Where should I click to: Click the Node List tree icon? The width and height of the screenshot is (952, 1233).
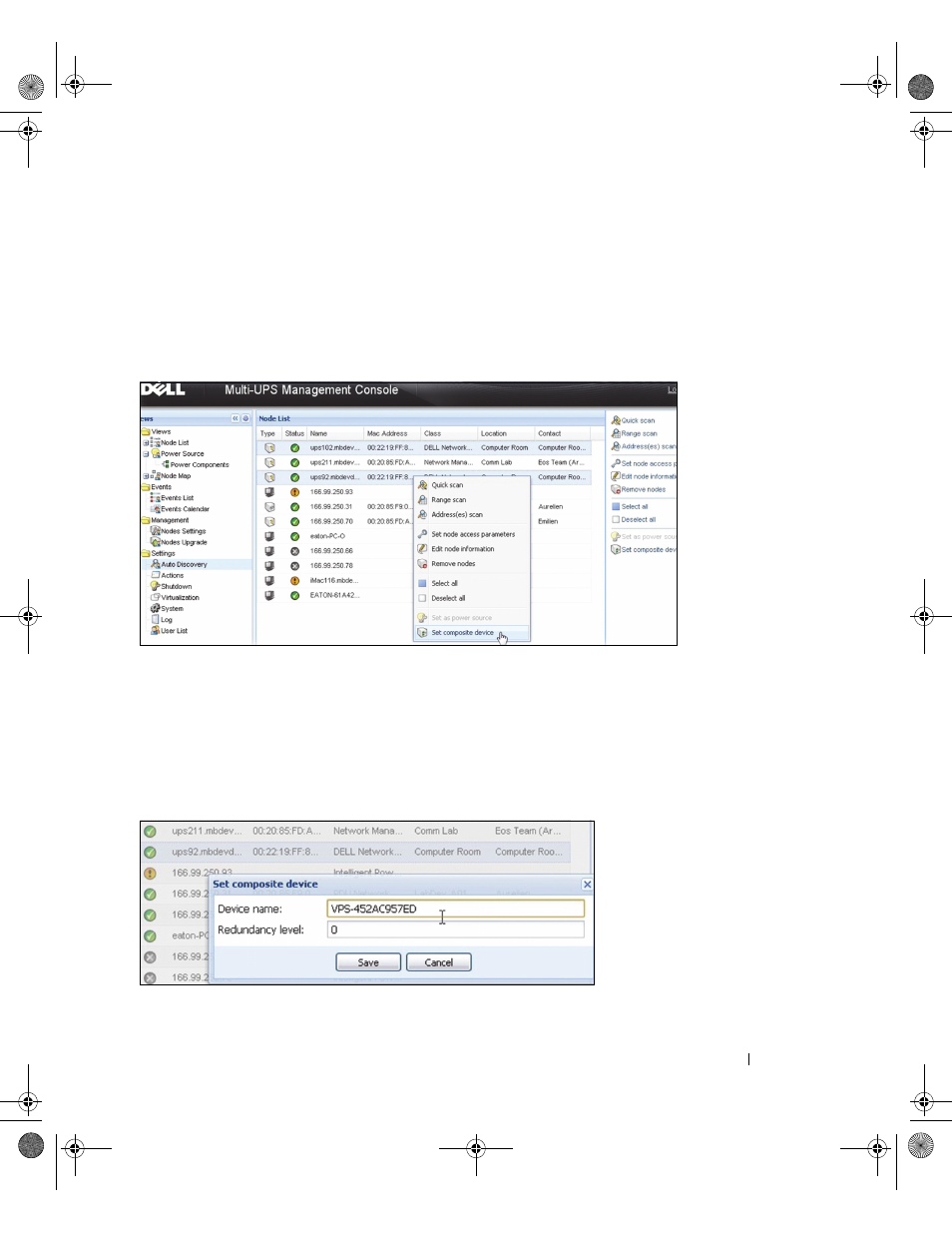(x=156, y=442)
